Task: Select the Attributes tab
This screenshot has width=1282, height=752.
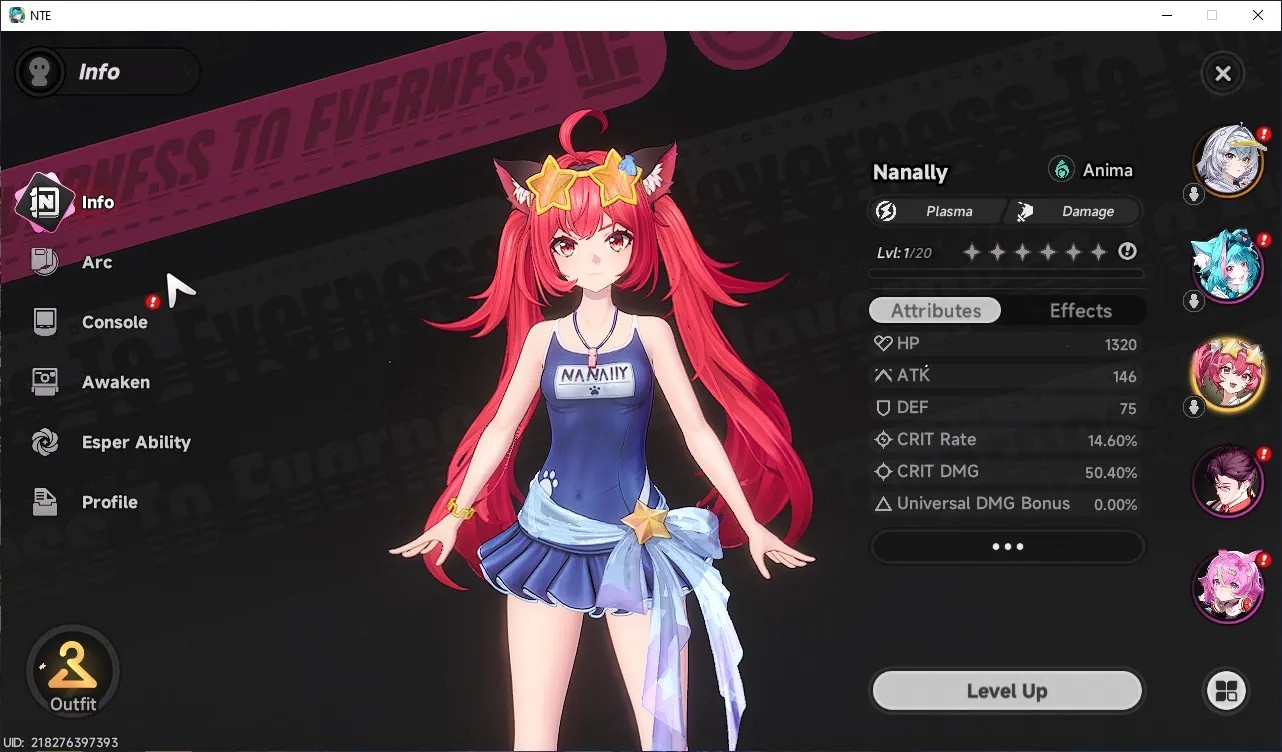Action: [936, 311]
